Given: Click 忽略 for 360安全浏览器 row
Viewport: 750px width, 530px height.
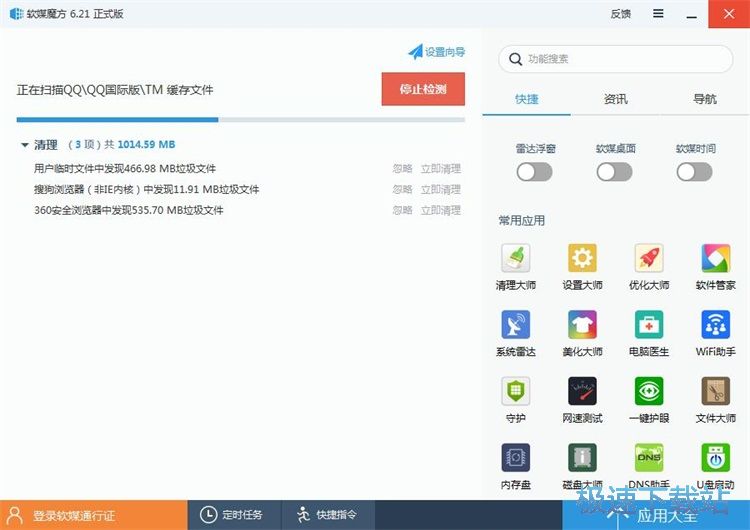Looking at the screenshot, I should point(402,210).
